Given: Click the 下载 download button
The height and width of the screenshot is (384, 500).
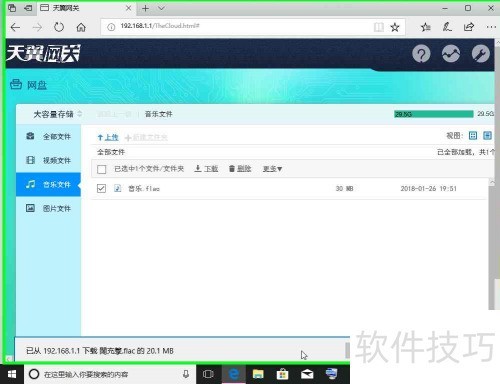Looking at the screenshot, I should tap(206, 169).
